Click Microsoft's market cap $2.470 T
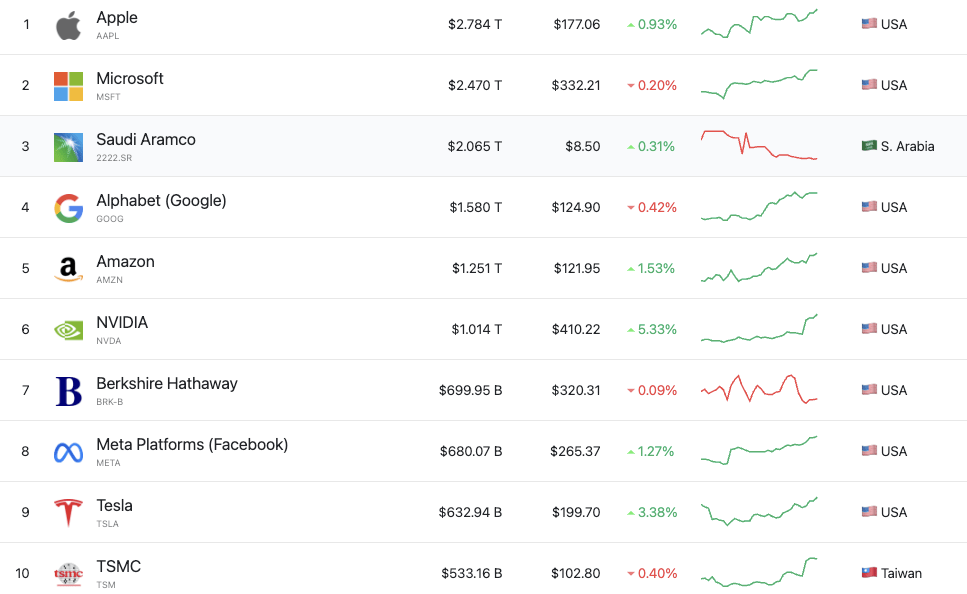 pos(475,86)
